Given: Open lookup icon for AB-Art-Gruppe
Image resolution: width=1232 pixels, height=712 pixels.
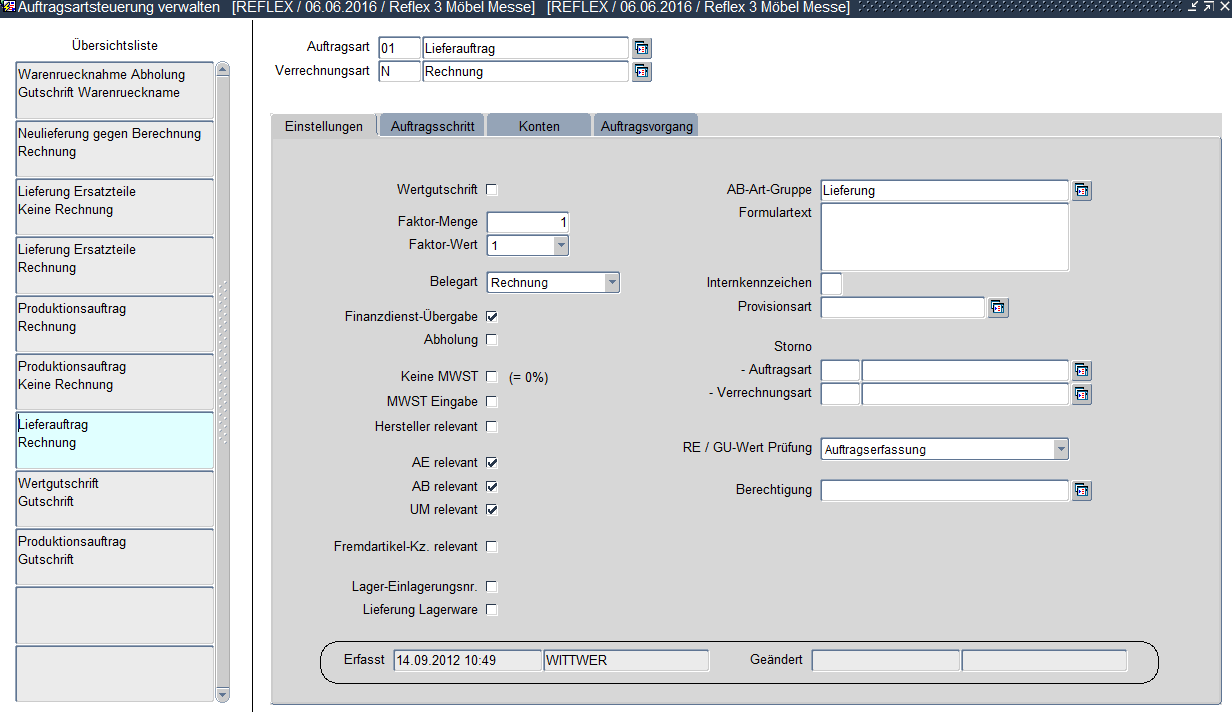Looking at the screenshot, I should [x=1082, y=191].
